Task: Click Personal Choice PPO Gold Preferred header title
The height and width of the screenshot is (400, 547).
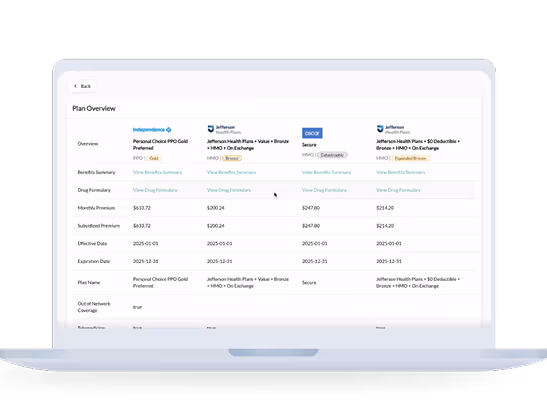Action: pyautogui.click(x=160, y=145)
